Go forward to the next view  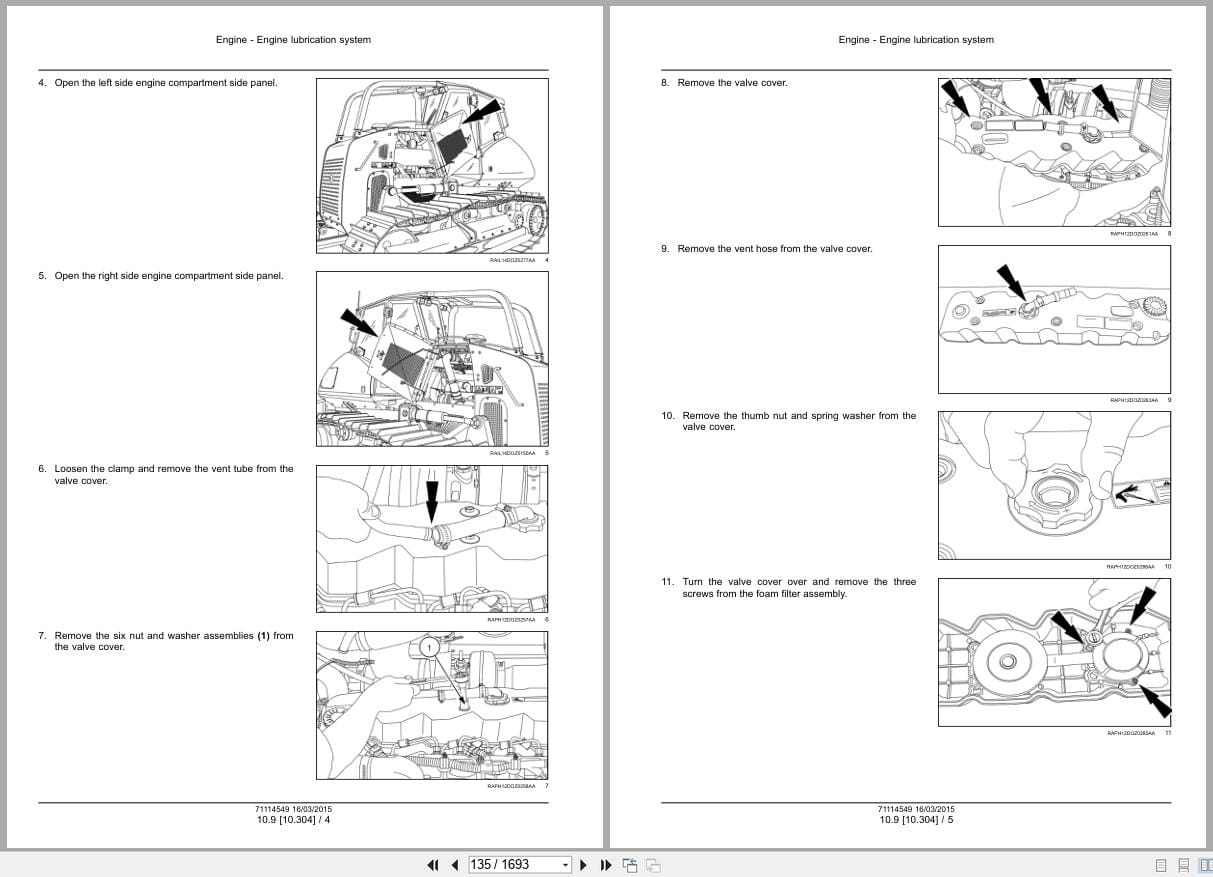651,865
